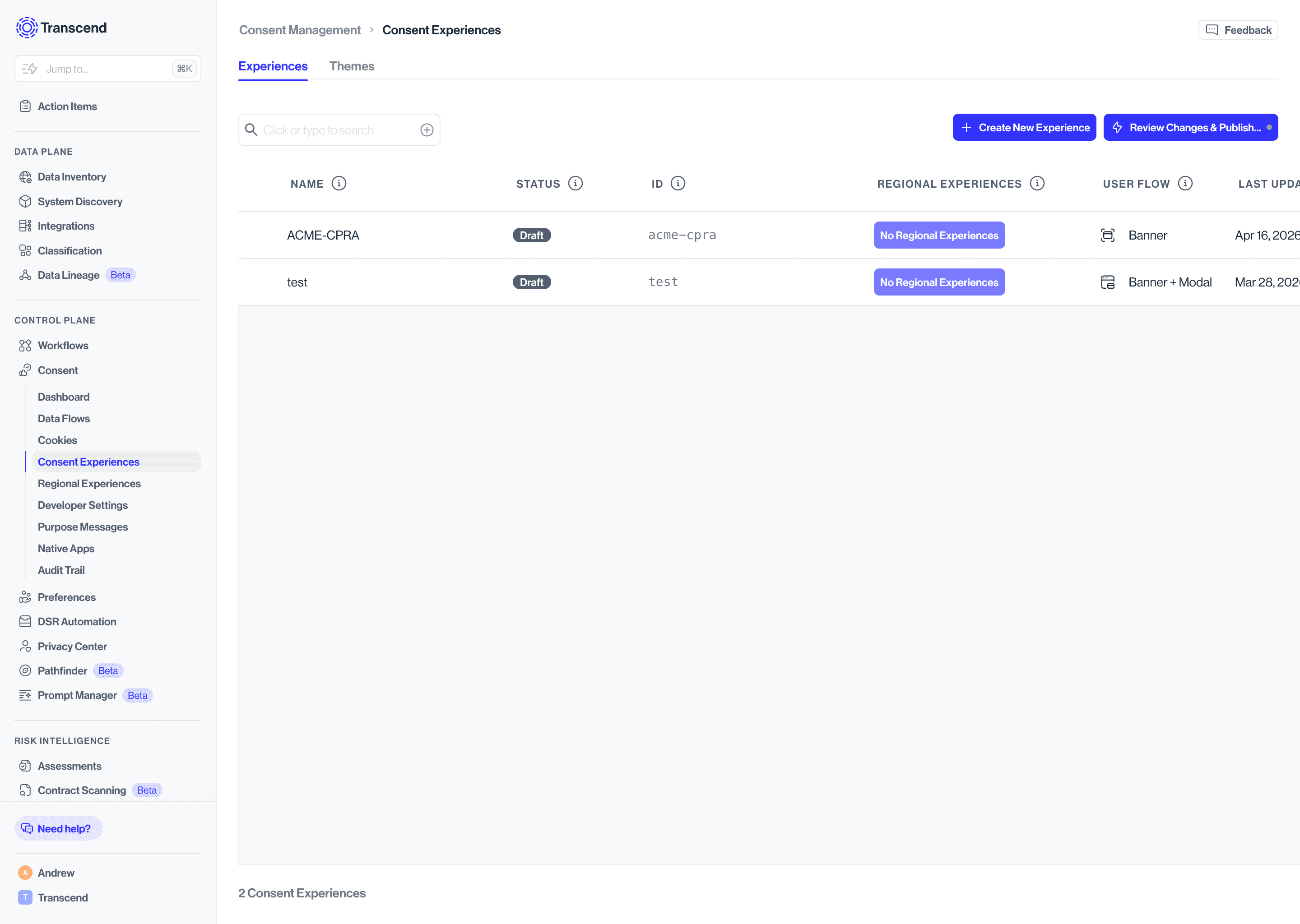Click Andrew's orange avatar icon
Viewport: 1300px width, 924px height.
coord(25,873)
